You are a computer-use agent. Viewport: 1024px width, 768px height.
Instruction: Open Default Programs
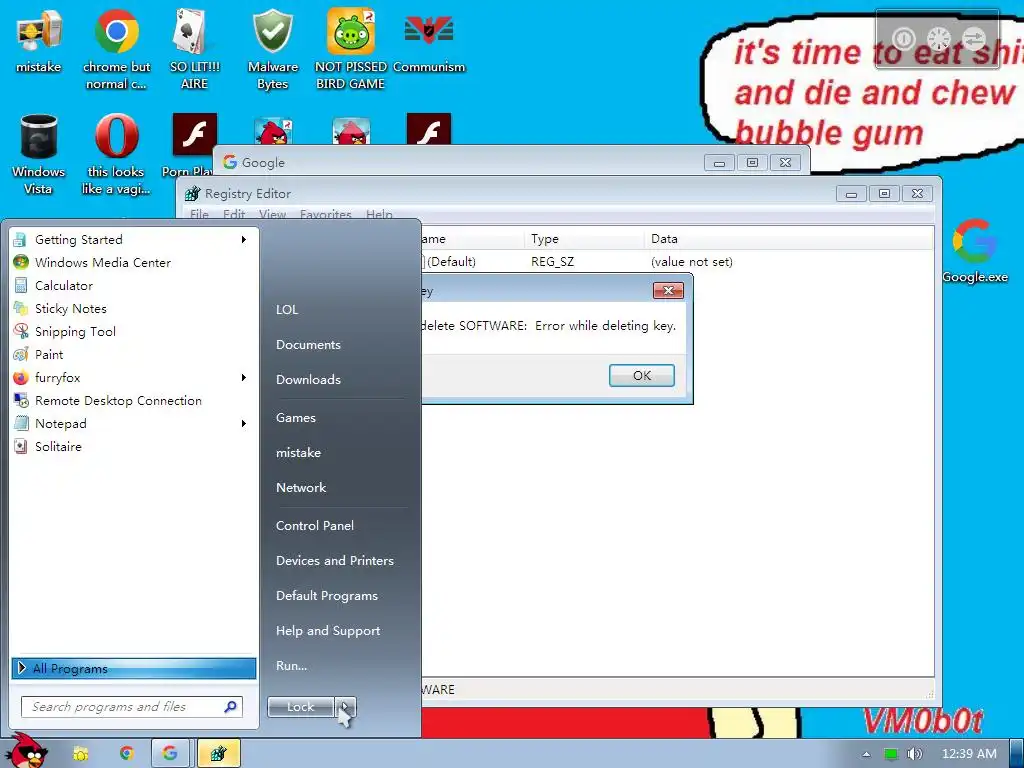327,596
